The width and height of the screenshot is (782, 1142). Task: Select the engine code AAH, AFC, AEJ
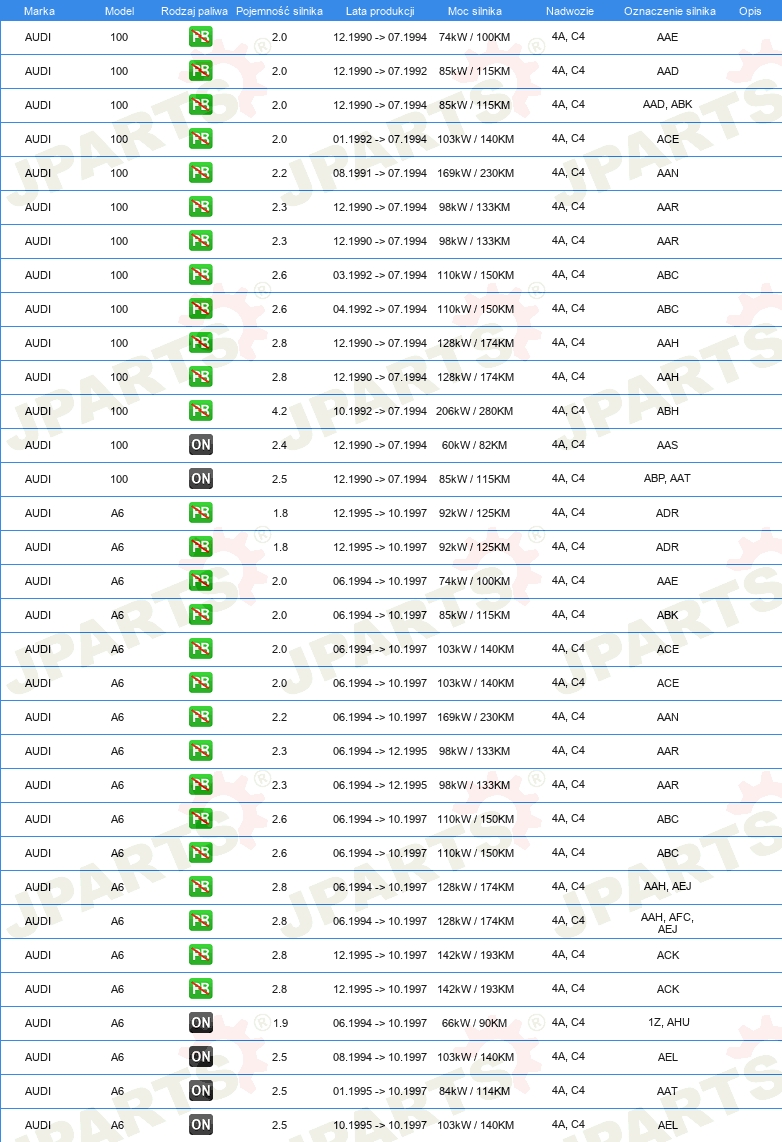pos(668,923)
